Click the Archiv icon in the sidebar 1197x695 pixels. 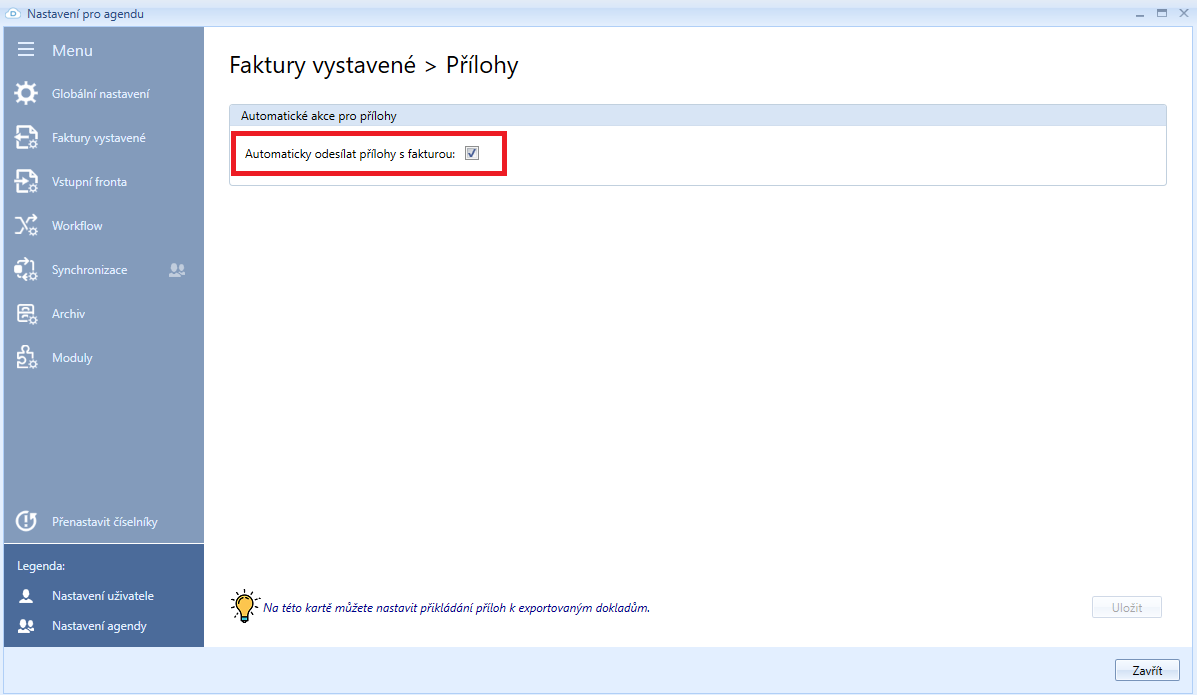(x=26, y=314)
